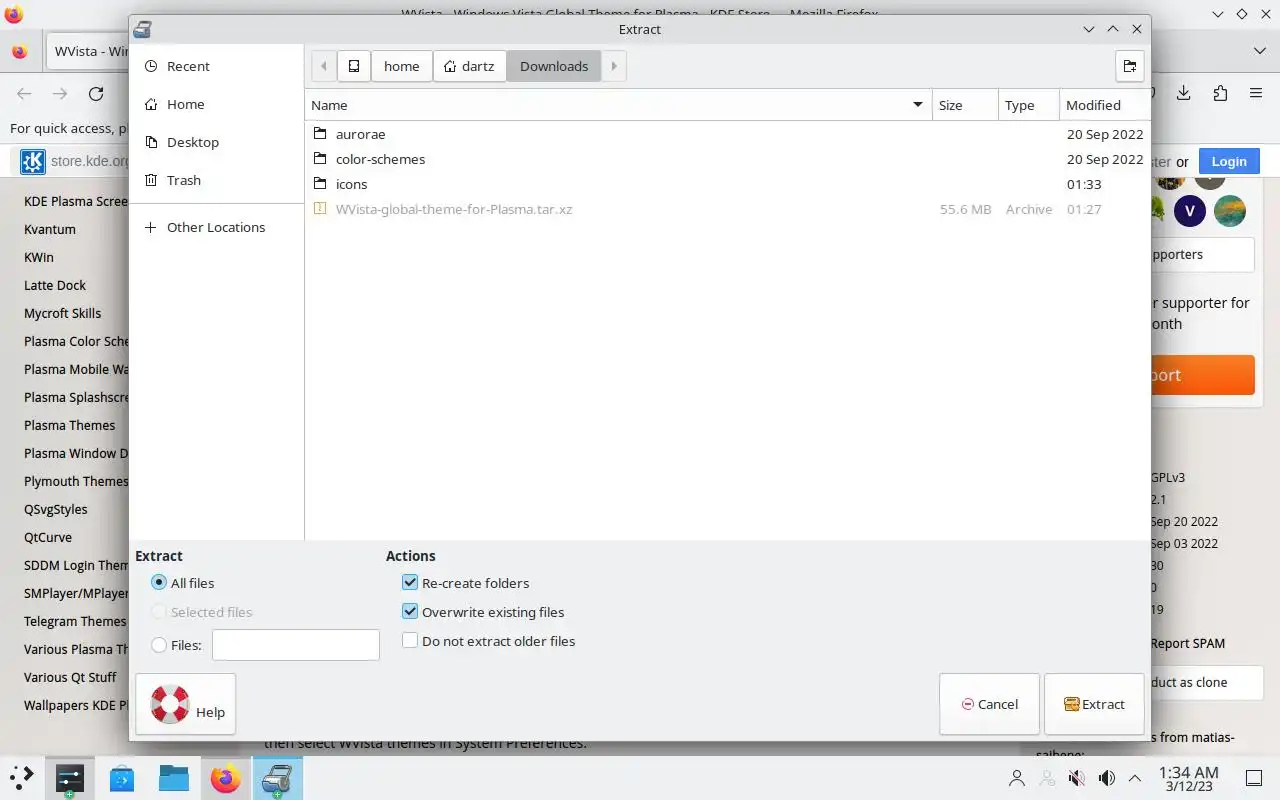This screenshot has height=800, width=1280.
Task: Click the show desktop icon on the panel
Action: coord(1254,777)
